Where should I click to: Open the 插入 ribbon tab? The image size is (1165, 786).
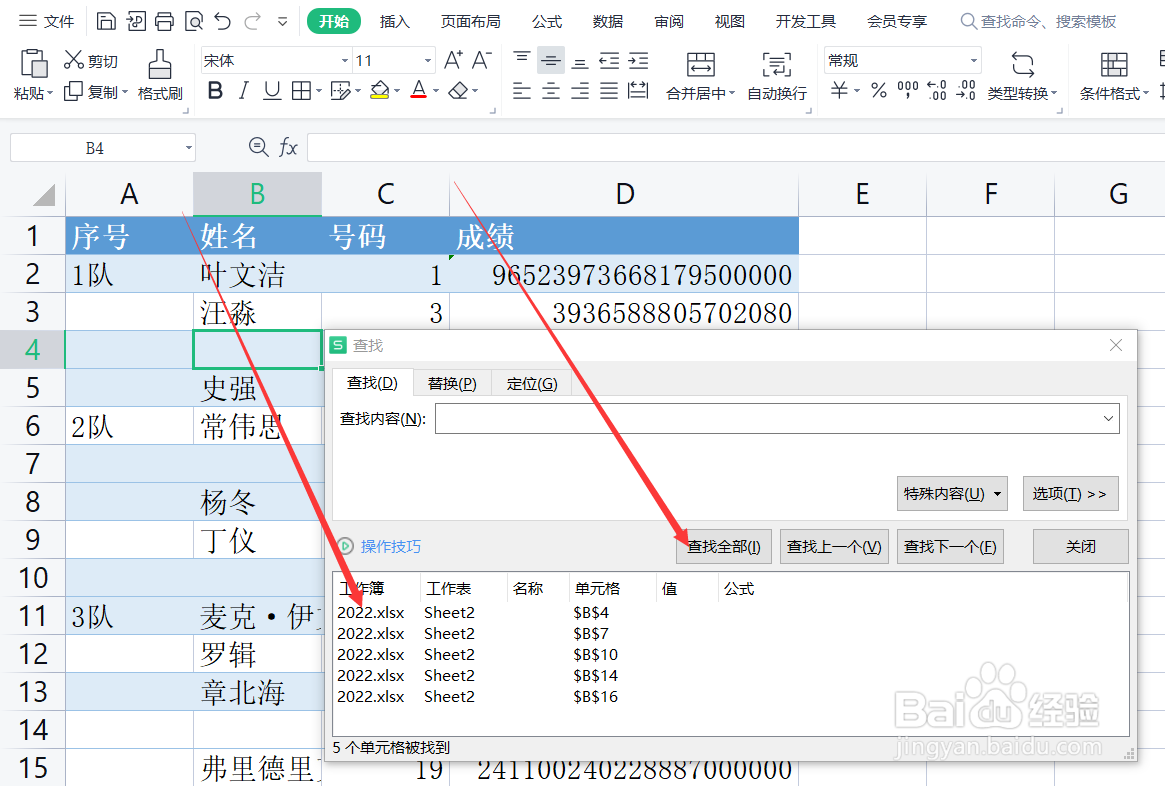[394, 20]
